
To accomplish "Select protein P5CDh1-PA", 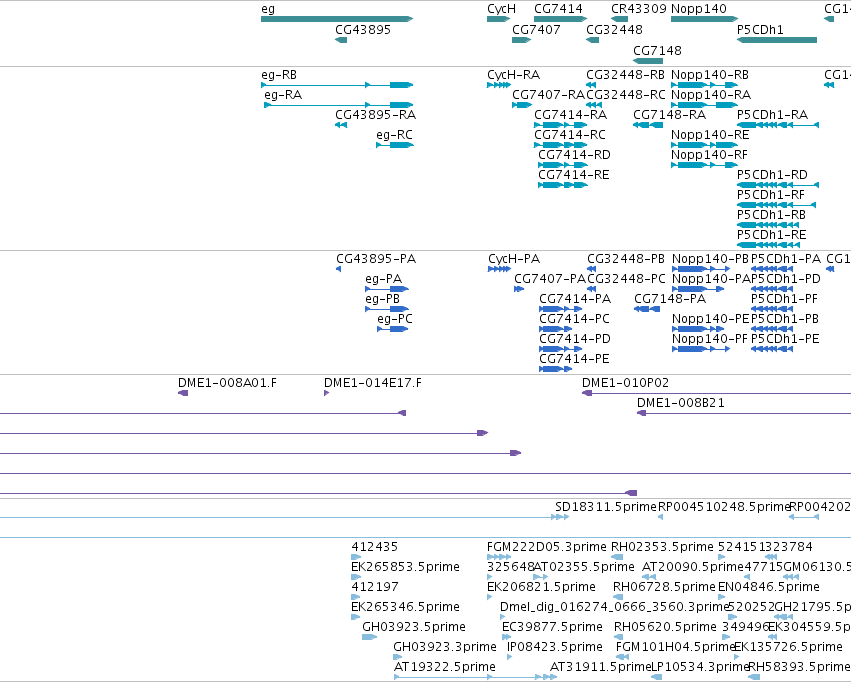I will point(786,259).
